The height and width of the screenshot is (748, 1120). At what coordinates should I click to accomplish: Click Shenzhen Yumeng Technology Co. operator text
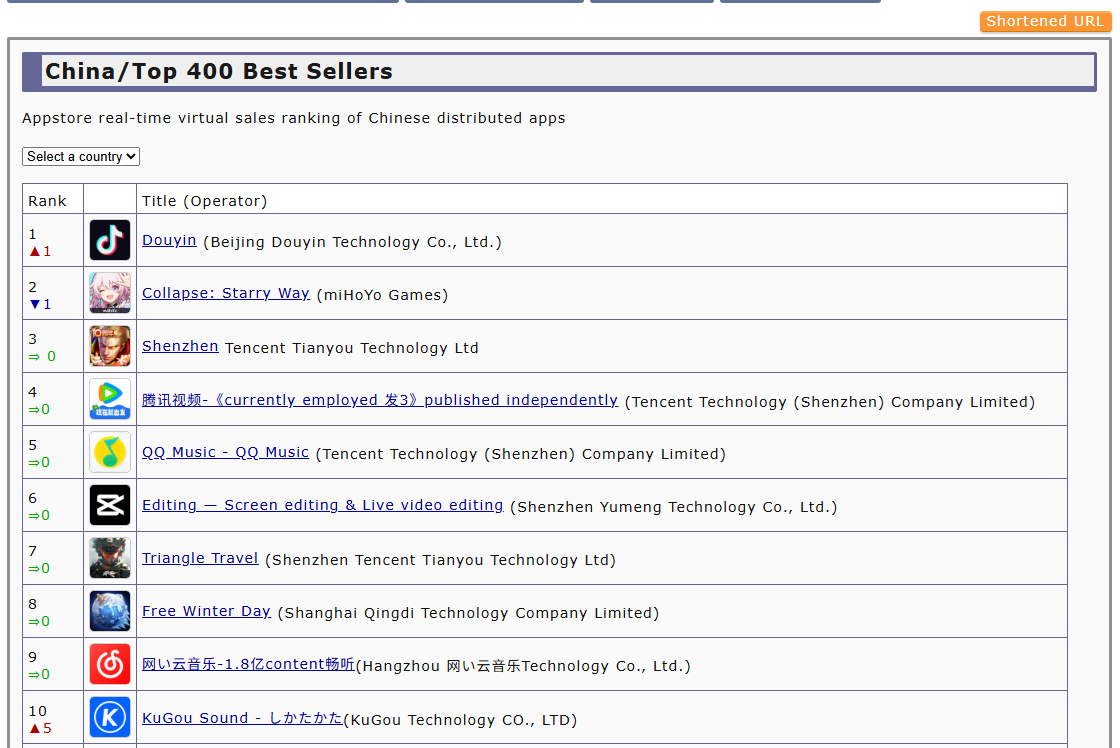pyautogui.click(x=674, y=507)
